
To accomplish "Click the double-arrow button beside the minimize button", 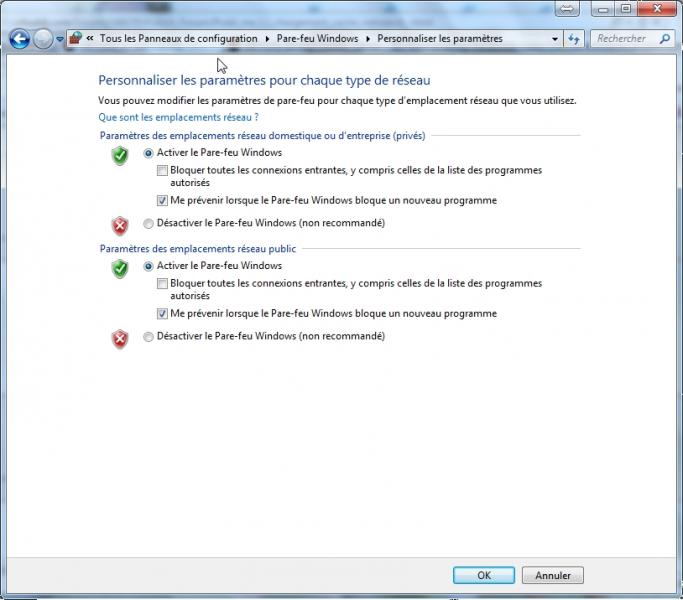I will coord(567,9).
